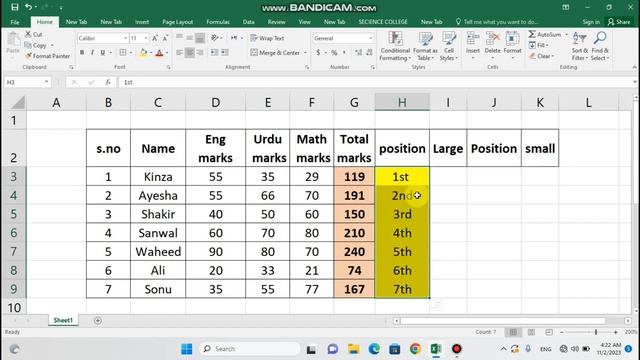This screenshot has height=360, width=640.
Task: Open the Merge & Center dropdown arrow
Action: (305, 53)
